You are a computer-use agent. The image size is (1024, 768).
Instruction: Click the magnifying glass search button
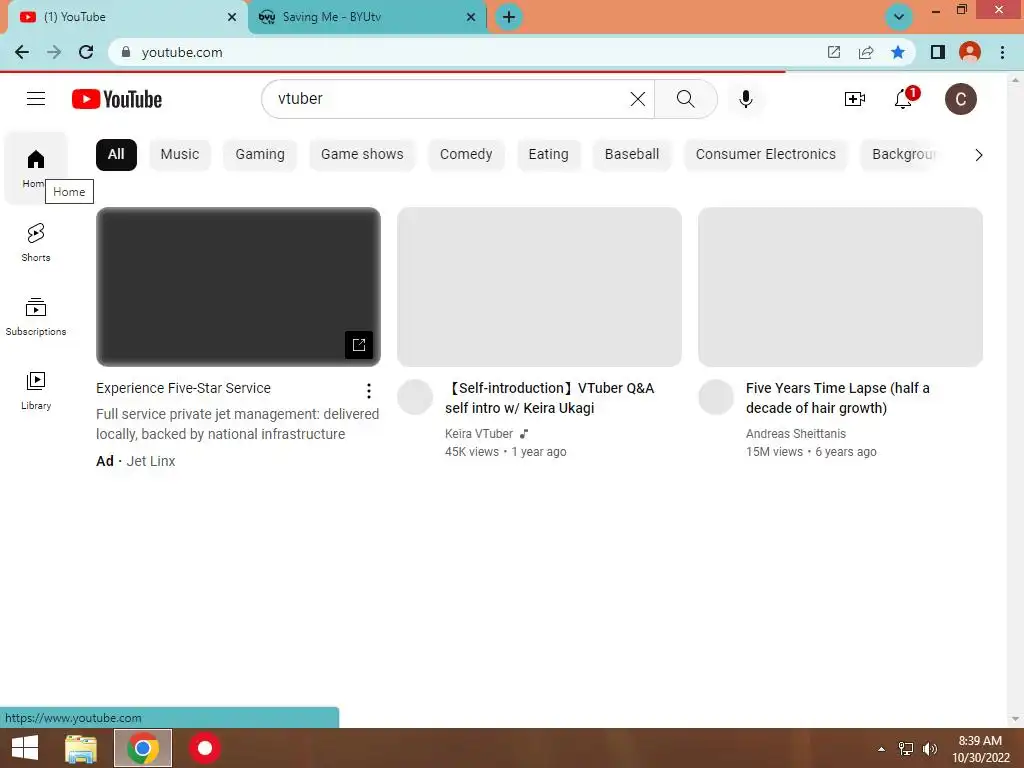click(x=685, y=99)
